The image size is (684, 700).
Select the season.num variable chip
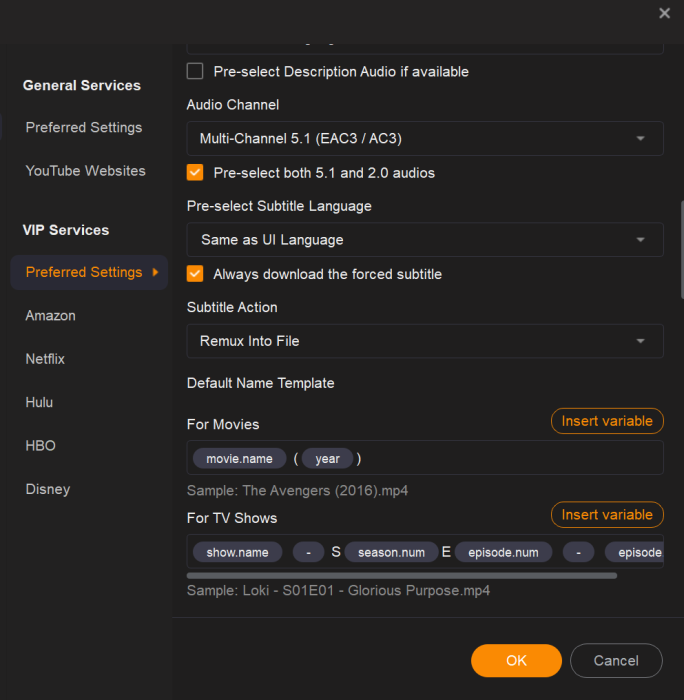(x=391, y=552)
